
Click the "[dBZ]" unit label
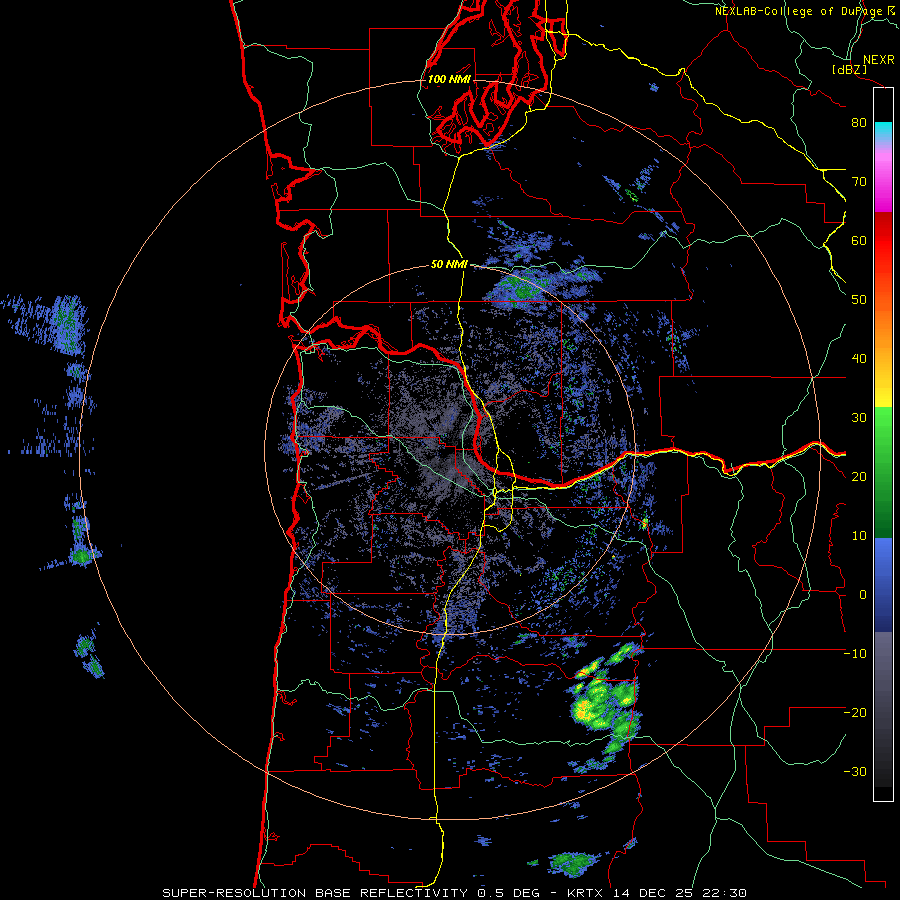click(849, 70)
